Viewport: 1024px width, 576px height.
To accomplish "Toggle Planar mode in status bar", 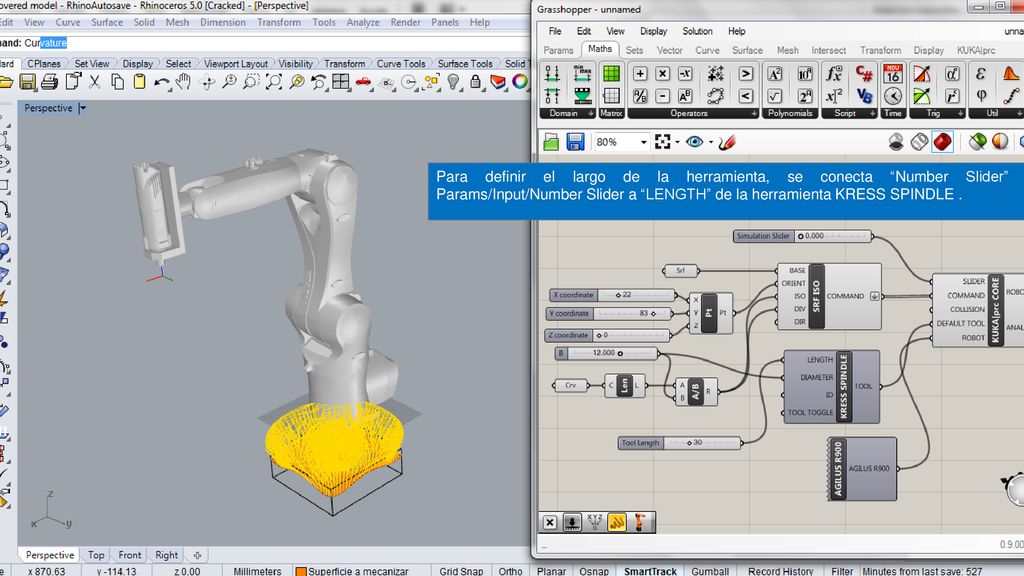I will coord(551,571).
